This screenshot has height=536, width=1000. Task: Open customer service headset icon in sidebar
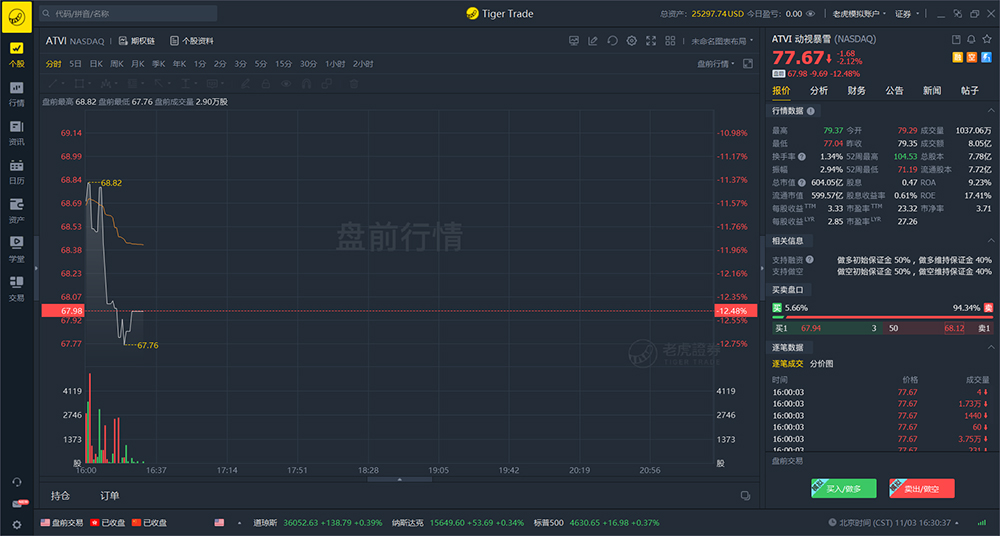(17, 482)
